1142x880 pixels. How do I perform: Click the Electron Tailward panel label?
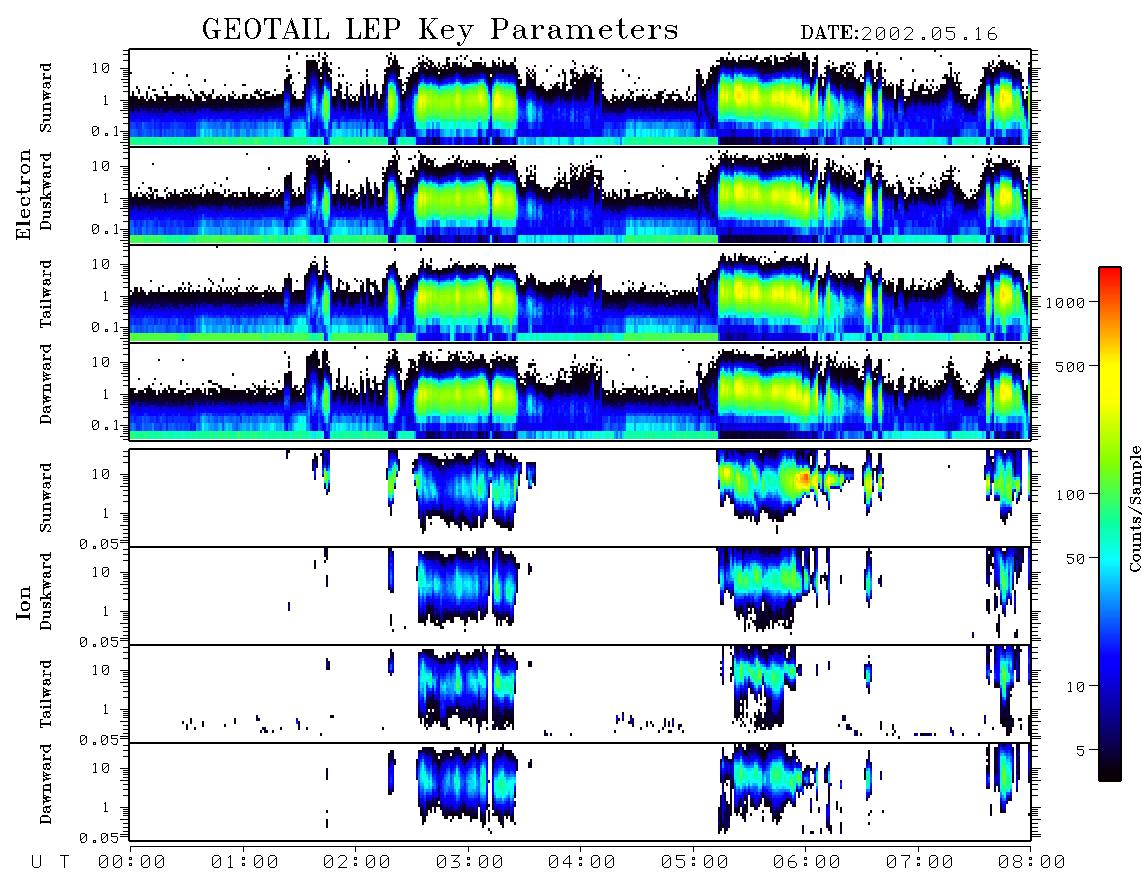pos(46,294)
